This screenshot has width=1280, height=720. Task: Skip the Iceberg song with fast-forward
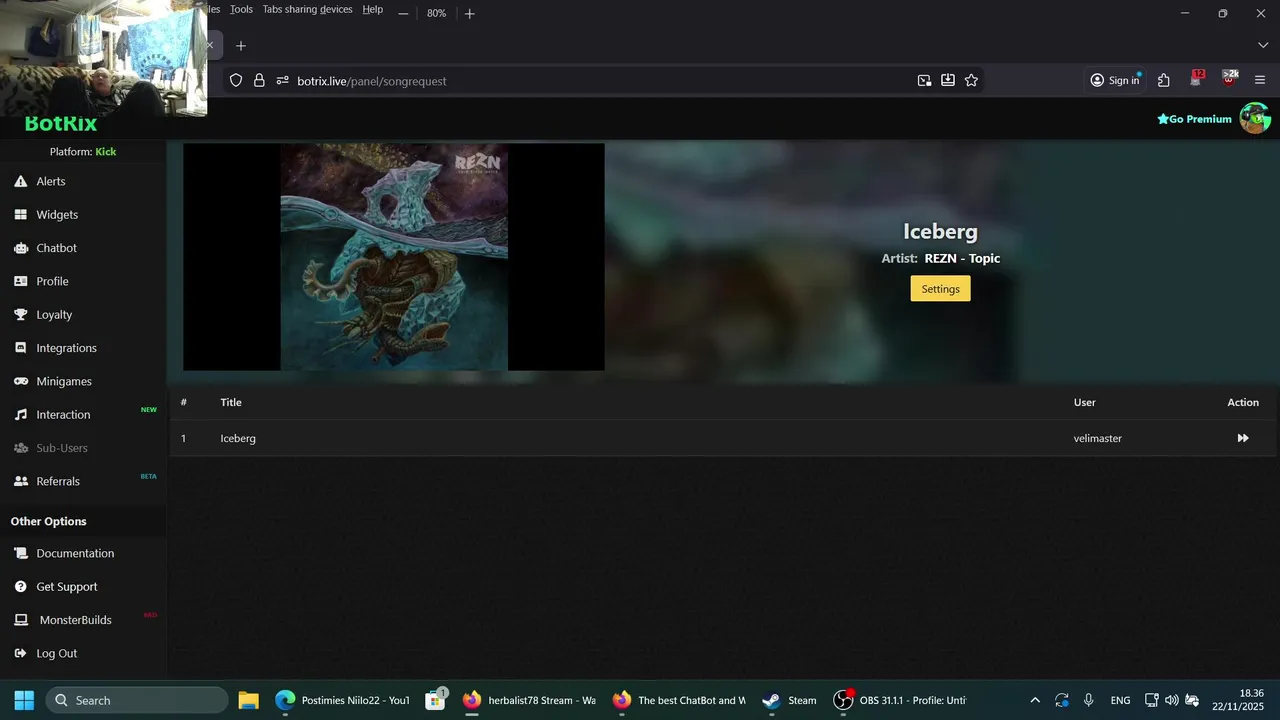click(1243, 438)
